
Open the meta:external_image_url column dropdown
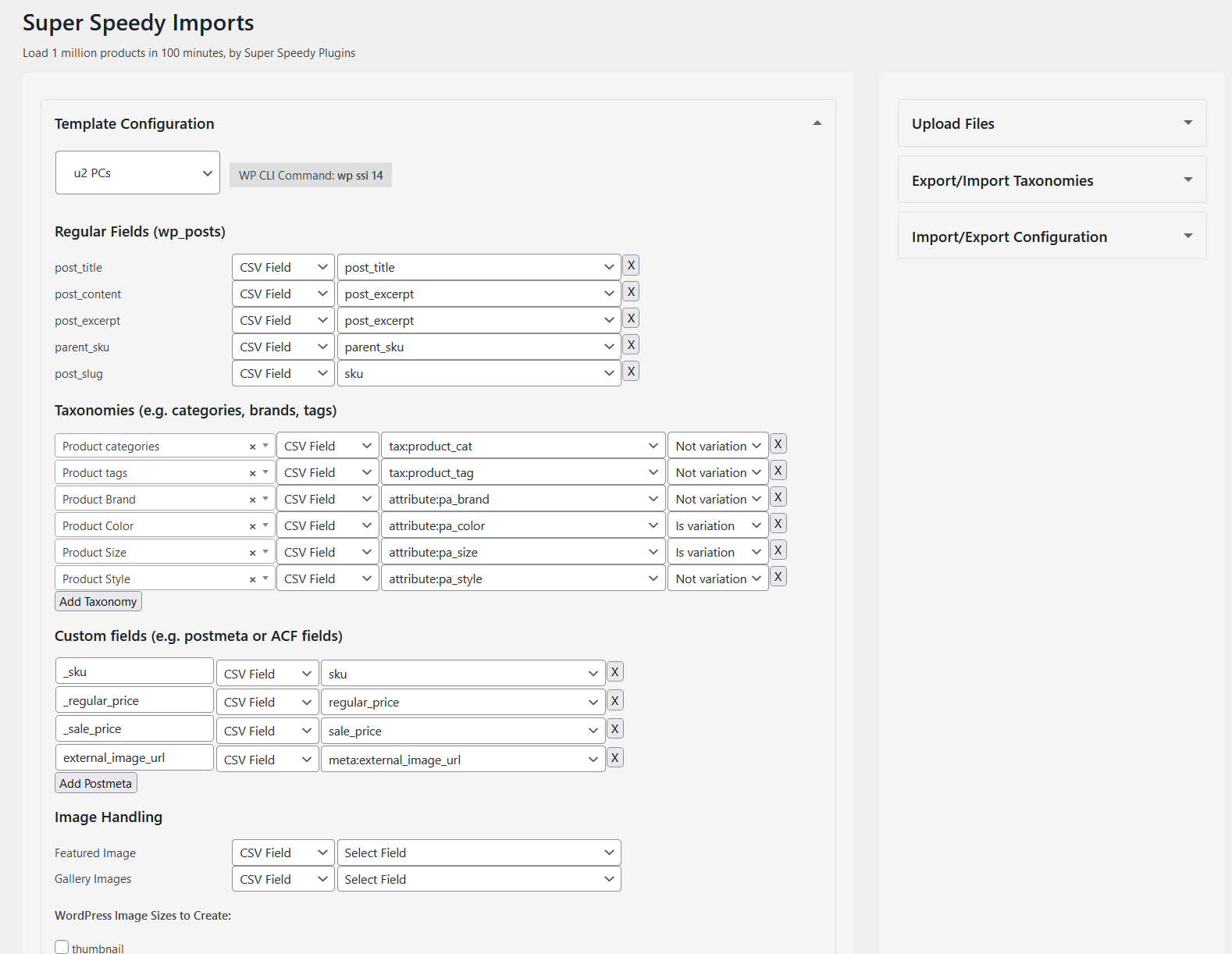(x=463, y=760)
